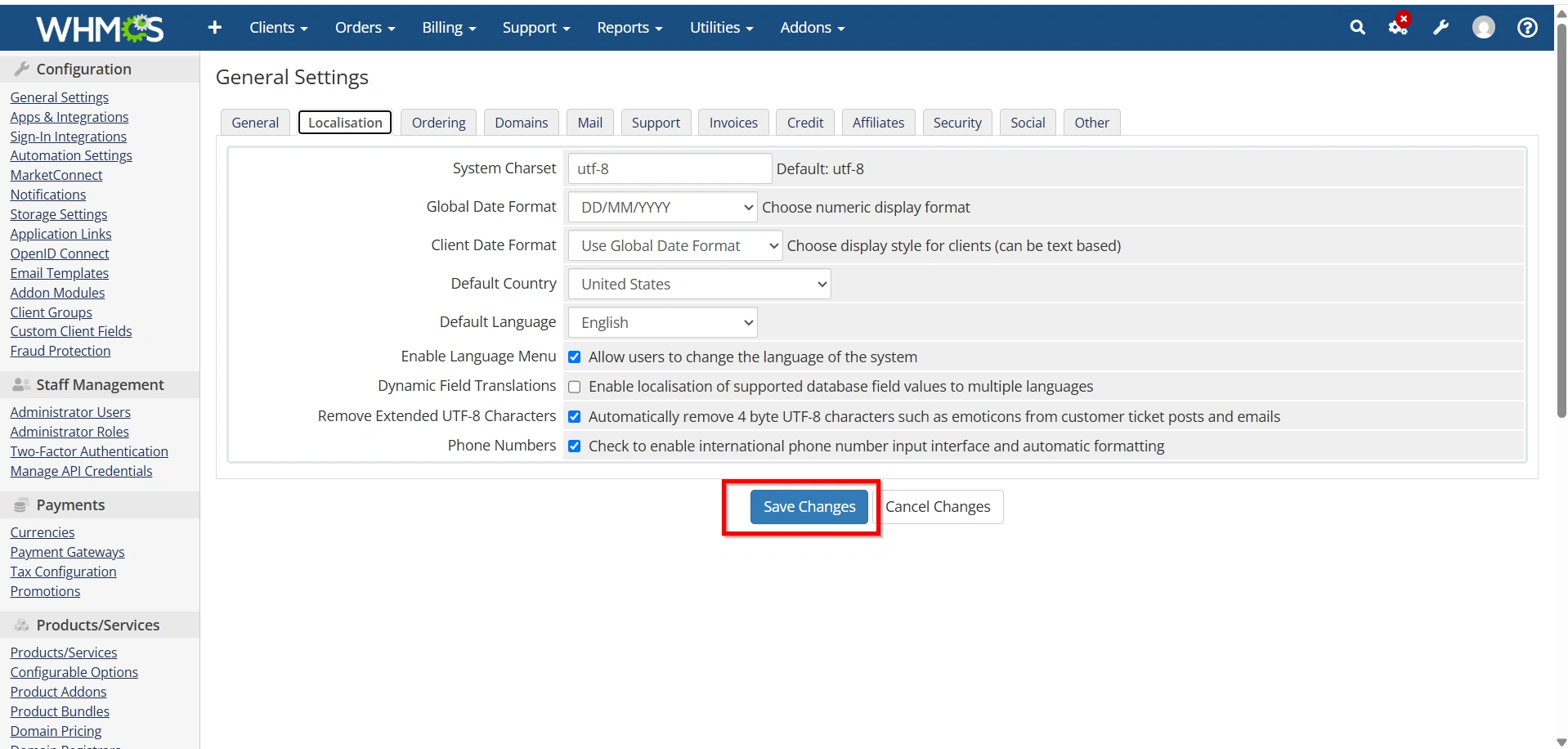
Task: Open Tax Configuration link
Action: point(64,572)
